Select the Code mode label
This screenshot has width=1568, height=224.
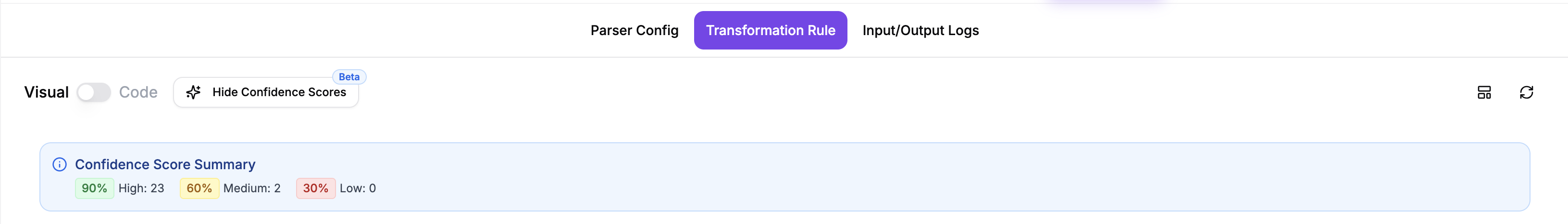pos(138,92)
